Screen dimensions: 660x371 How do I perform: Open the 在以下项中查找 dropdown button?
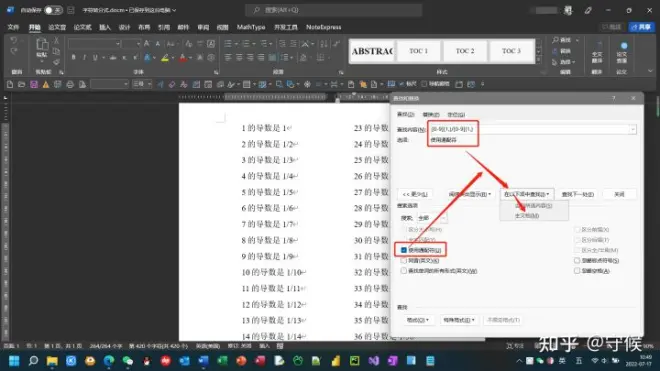[x=527, y=194]
